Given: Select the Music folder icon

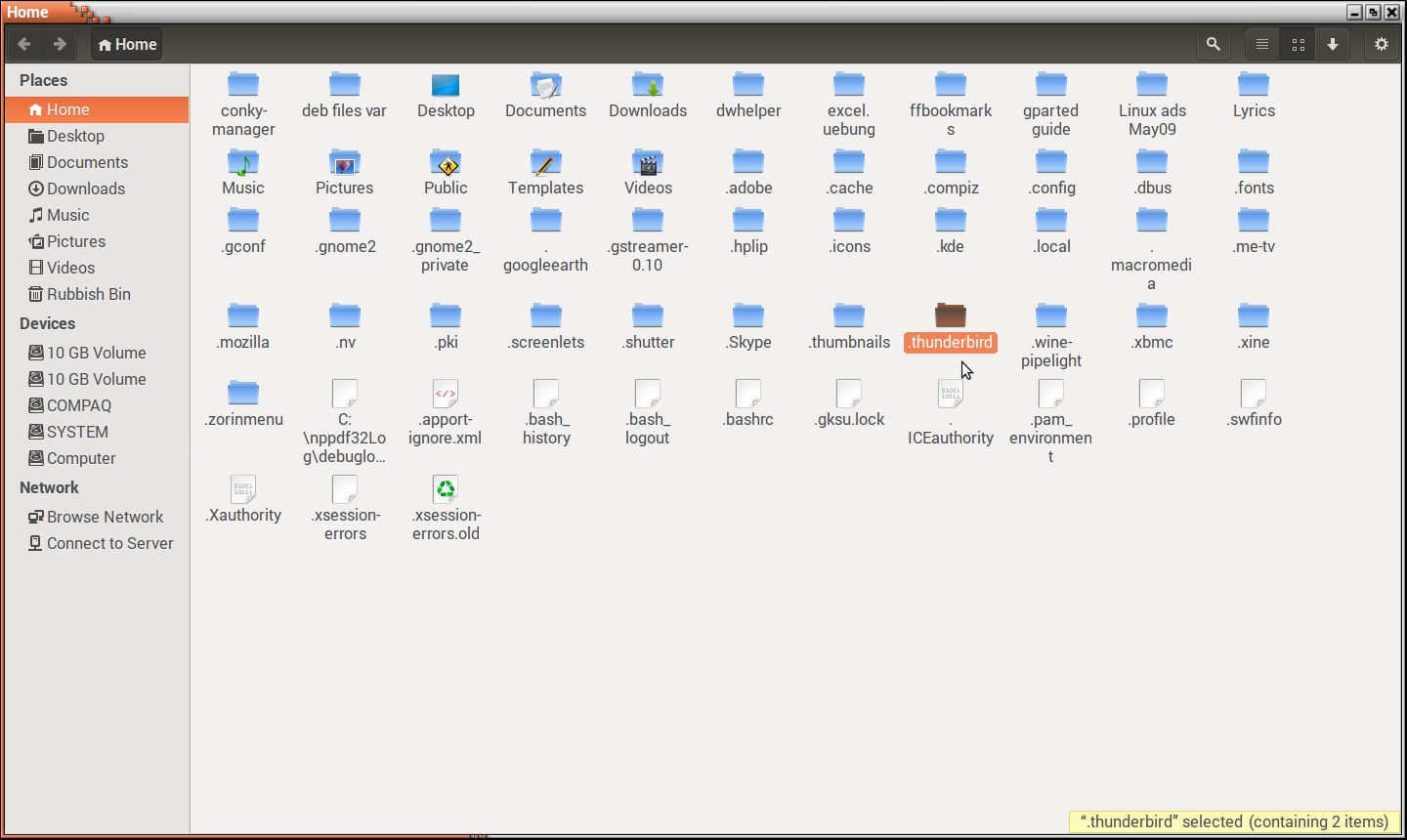Looking at the screenshot, I should pos(243,163).
